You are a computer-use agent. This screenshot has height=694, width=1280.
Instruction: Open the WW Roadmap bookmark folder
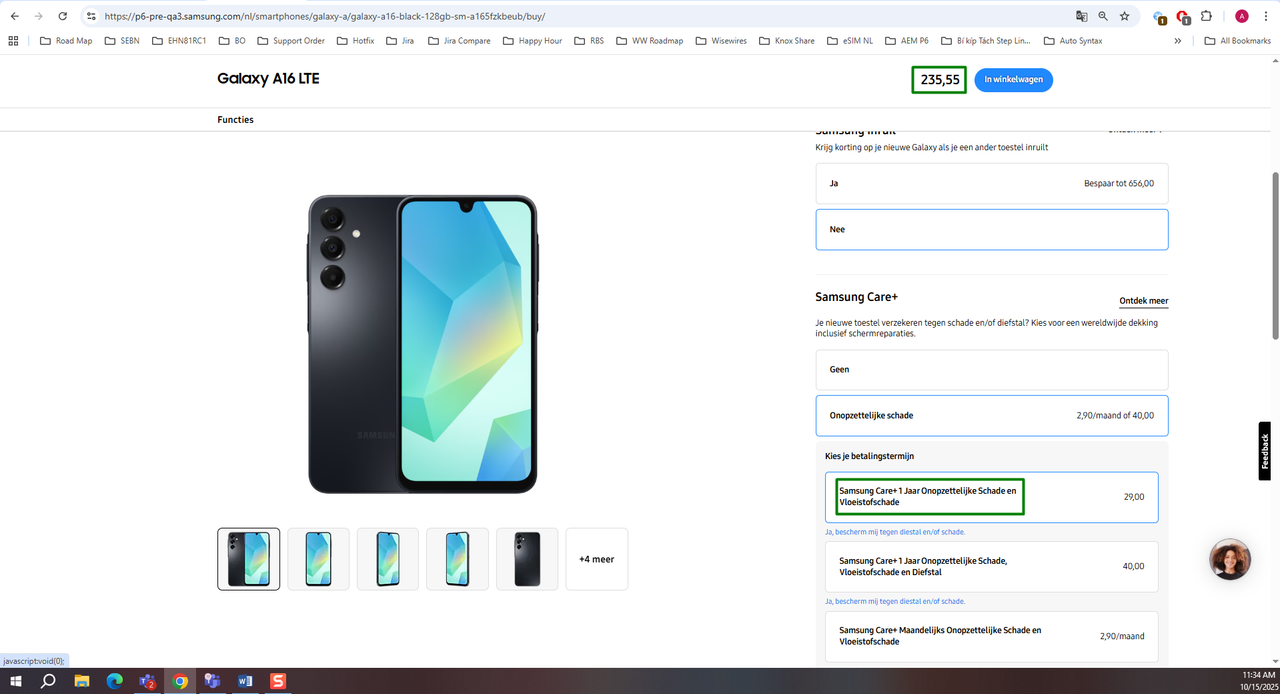click(650, 41)
